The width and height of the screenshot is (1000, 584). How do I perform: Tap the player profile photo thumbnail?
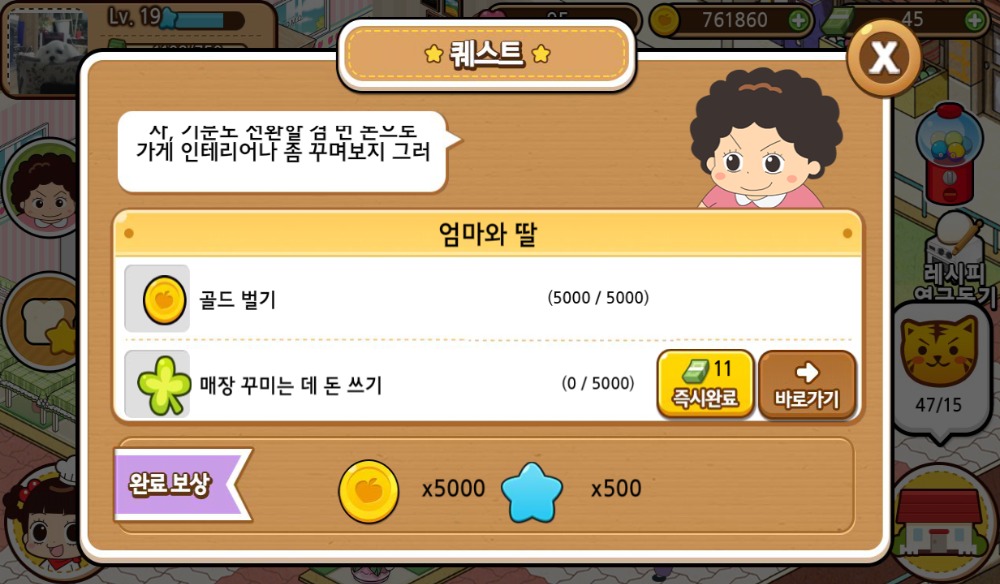pyautogui.click(x=46, y=52)
